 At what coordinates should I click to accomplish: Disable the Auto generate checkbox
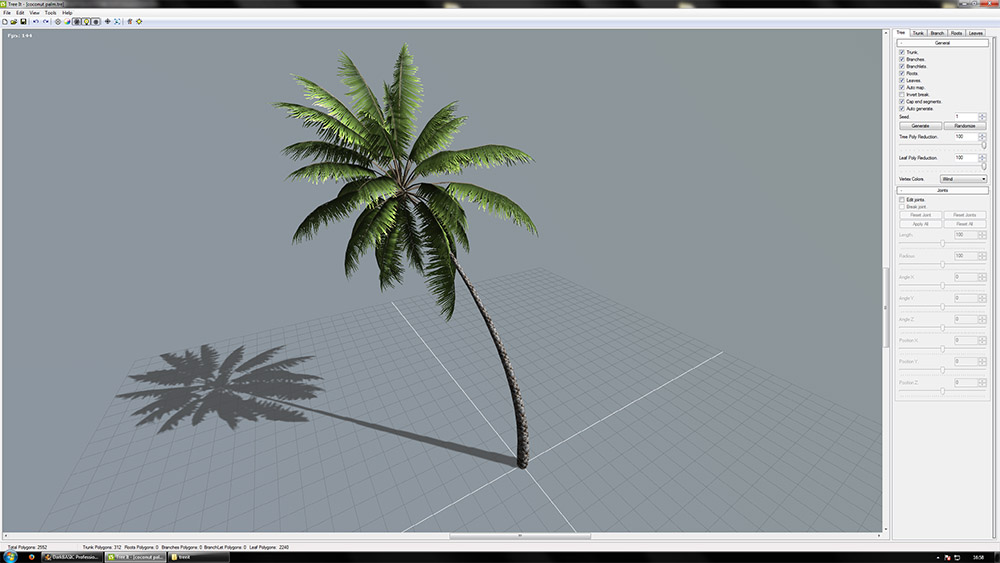902,108
